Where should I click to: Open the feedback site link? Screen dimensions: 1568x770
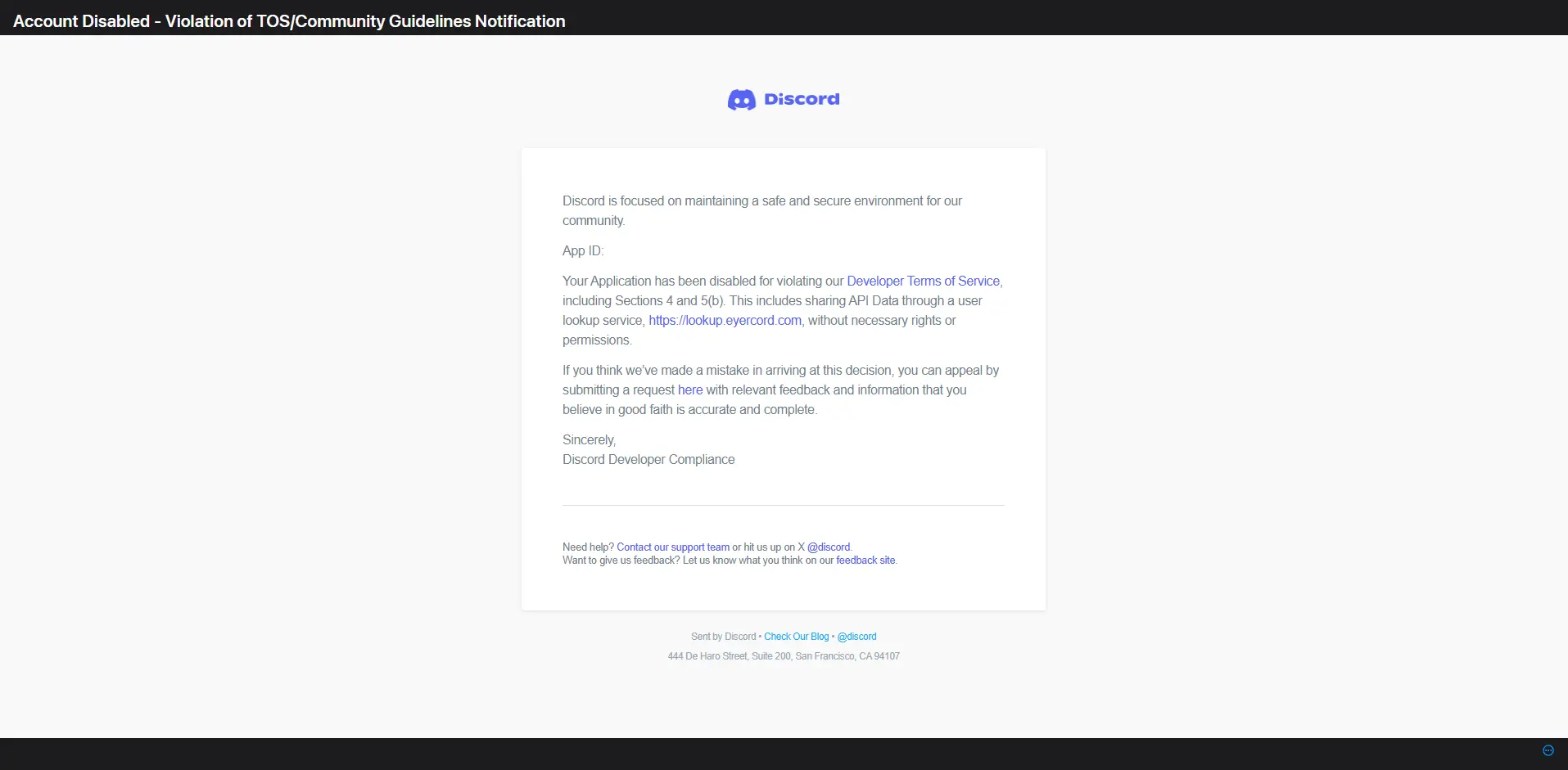(x=865, y=560)
